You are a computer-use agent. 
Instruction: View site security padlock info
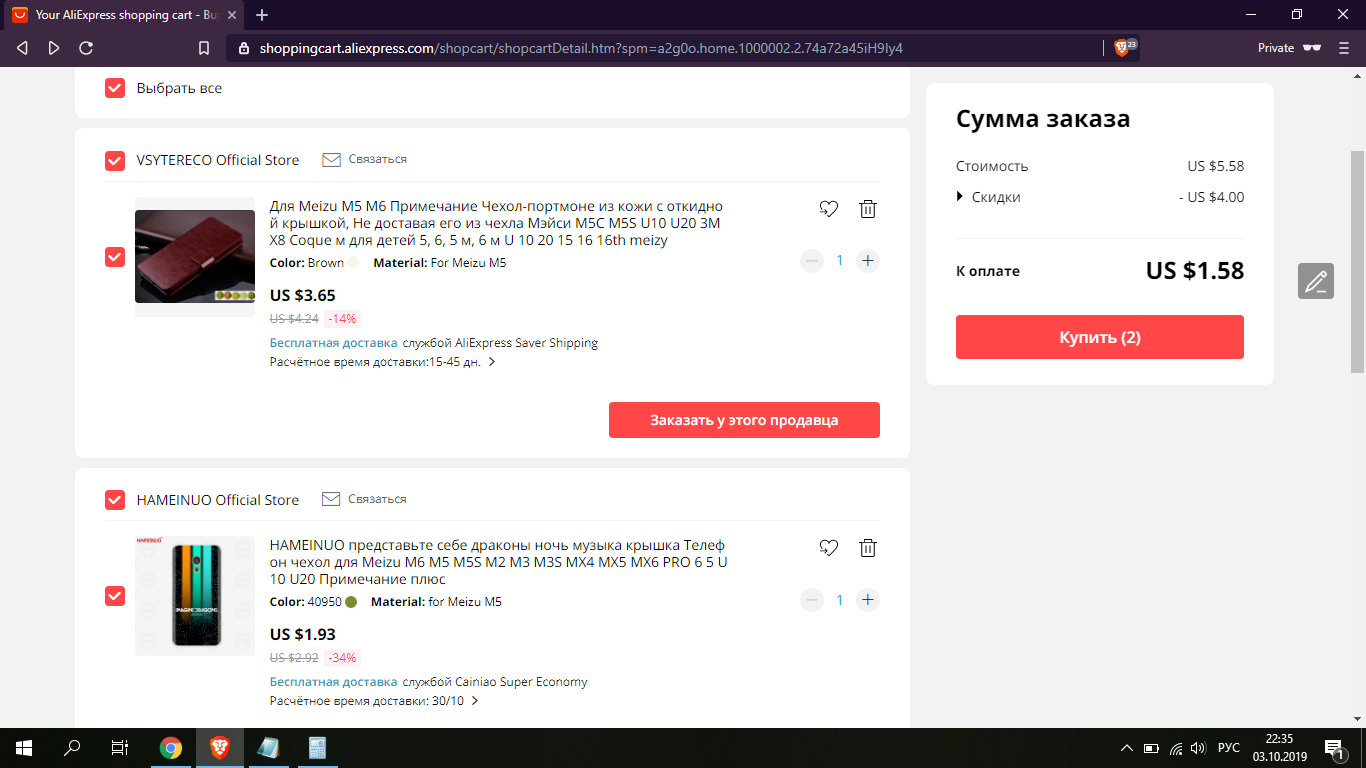click(x=243, y=48)
